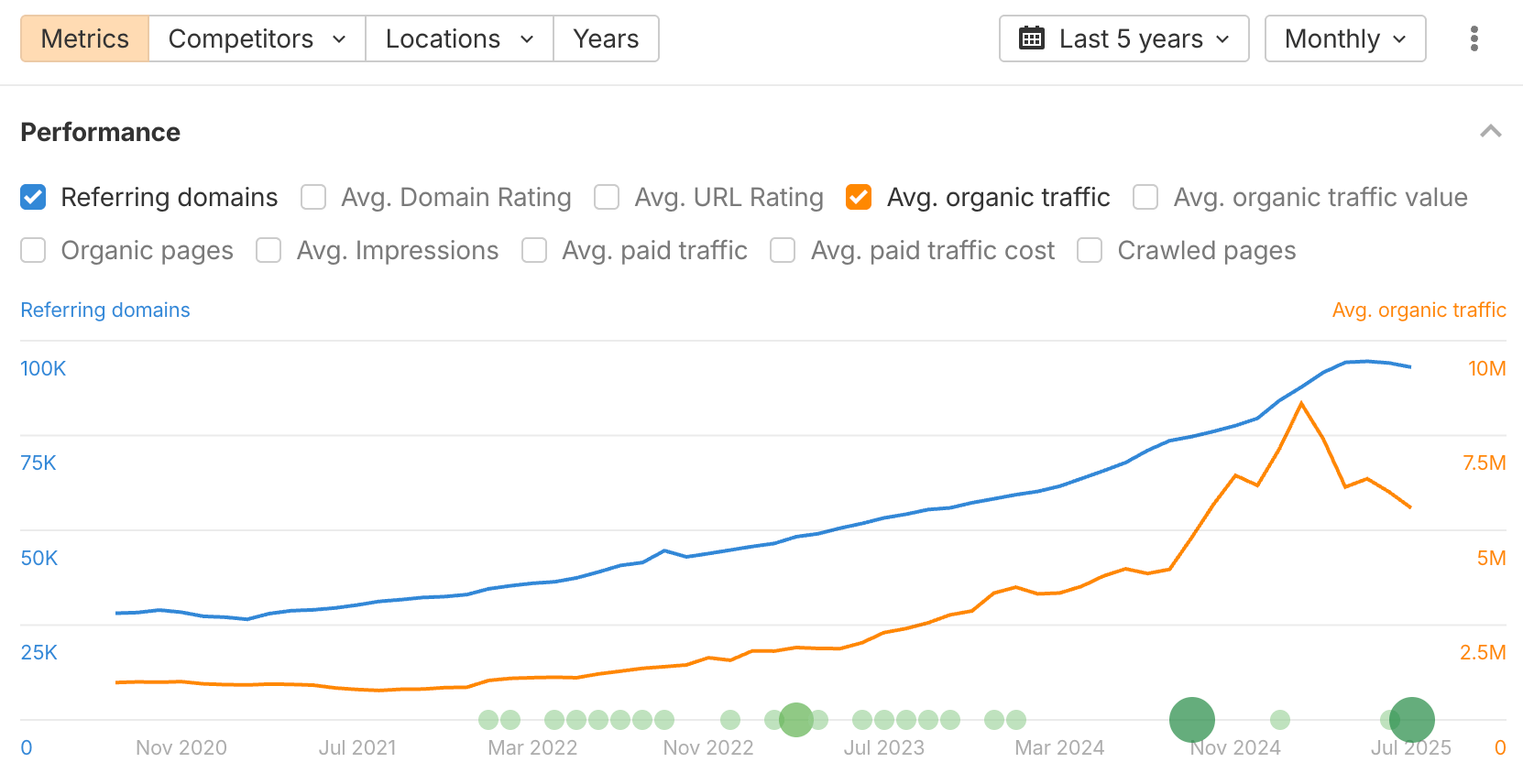Click the large green marker at Jul 2025

click(1411, 720)
